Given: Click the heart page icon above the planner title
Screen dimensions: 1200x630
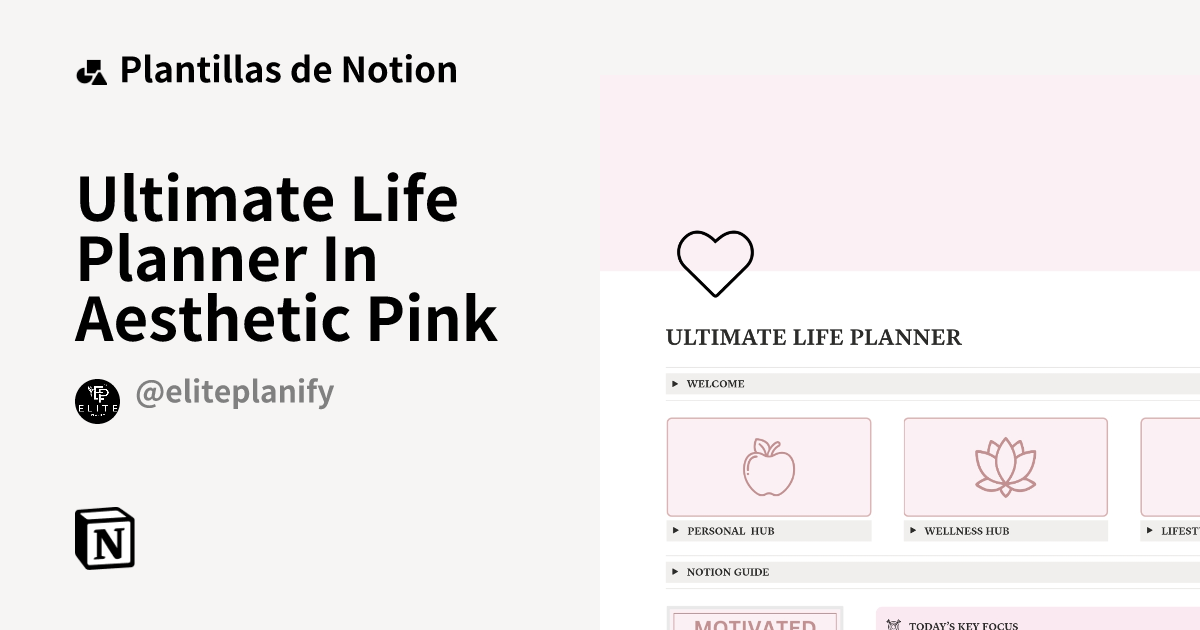Looking at the screenshot, I should point(715,263).
